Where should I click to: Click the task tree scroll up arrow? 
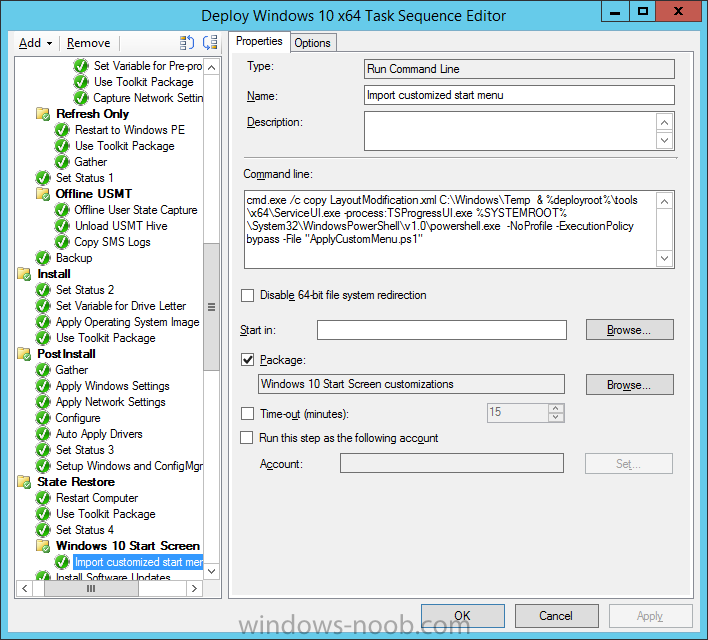click(211, 68)
